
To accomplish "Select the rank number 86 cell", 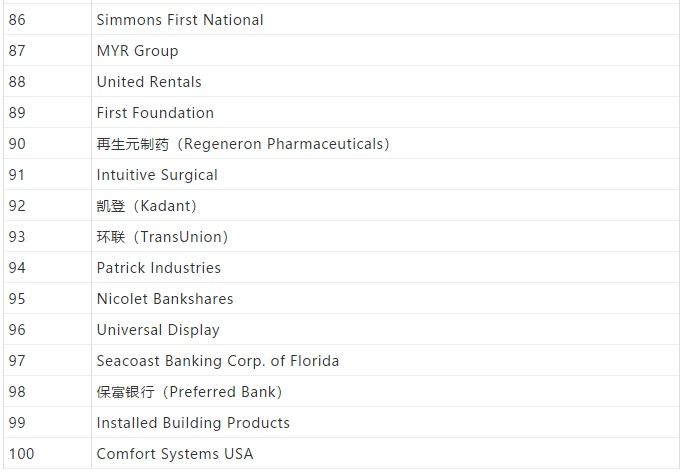I will pos(17,20).
